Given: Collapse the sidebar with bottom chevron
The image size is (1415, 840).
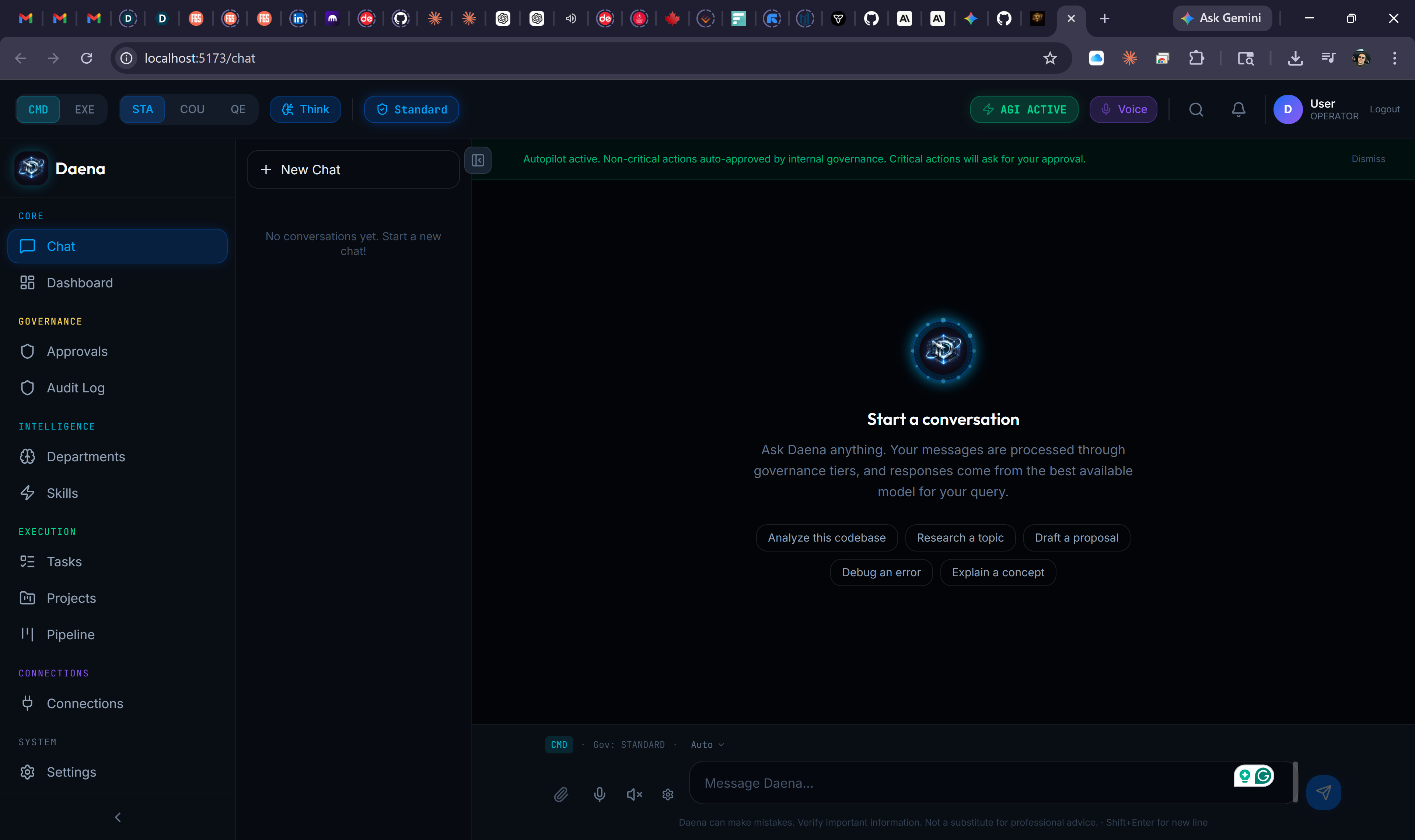Looking at the screenshot, I should (118, 817).
